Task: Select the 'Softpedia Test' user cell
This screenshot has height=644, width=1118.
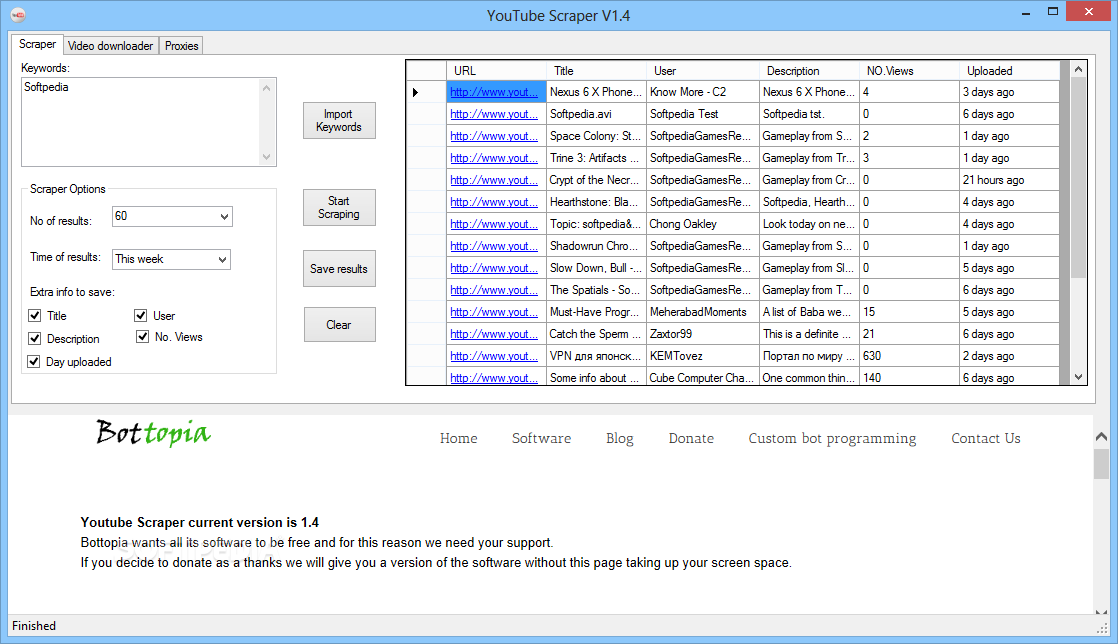Action: click(703, 114)
